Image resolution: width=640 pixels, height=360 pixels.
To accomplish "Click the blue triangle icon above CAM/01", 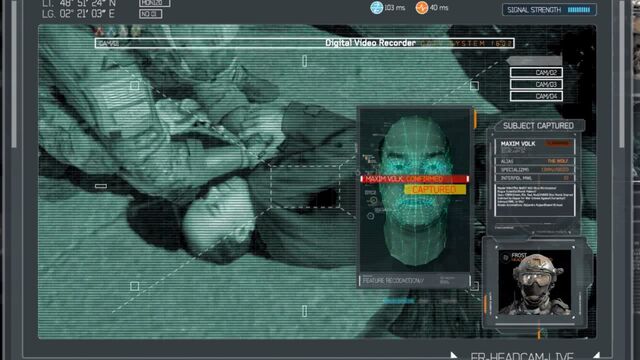I will tap(111, 31).
